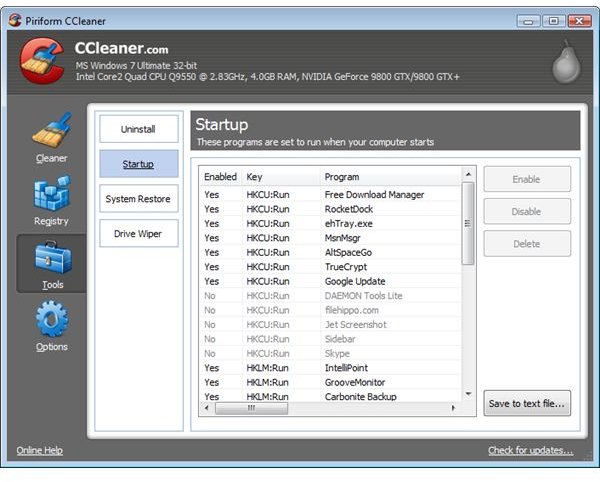Select the MsnMsgr startup entry
Screen dimensions: 600x482
click(330, 238)
